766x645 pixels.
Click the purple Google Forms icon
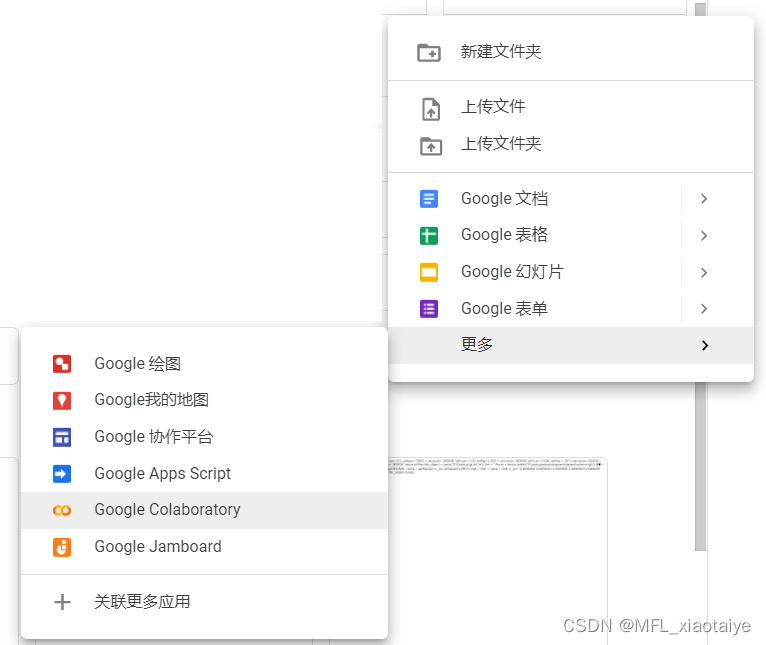click(428, 309)
